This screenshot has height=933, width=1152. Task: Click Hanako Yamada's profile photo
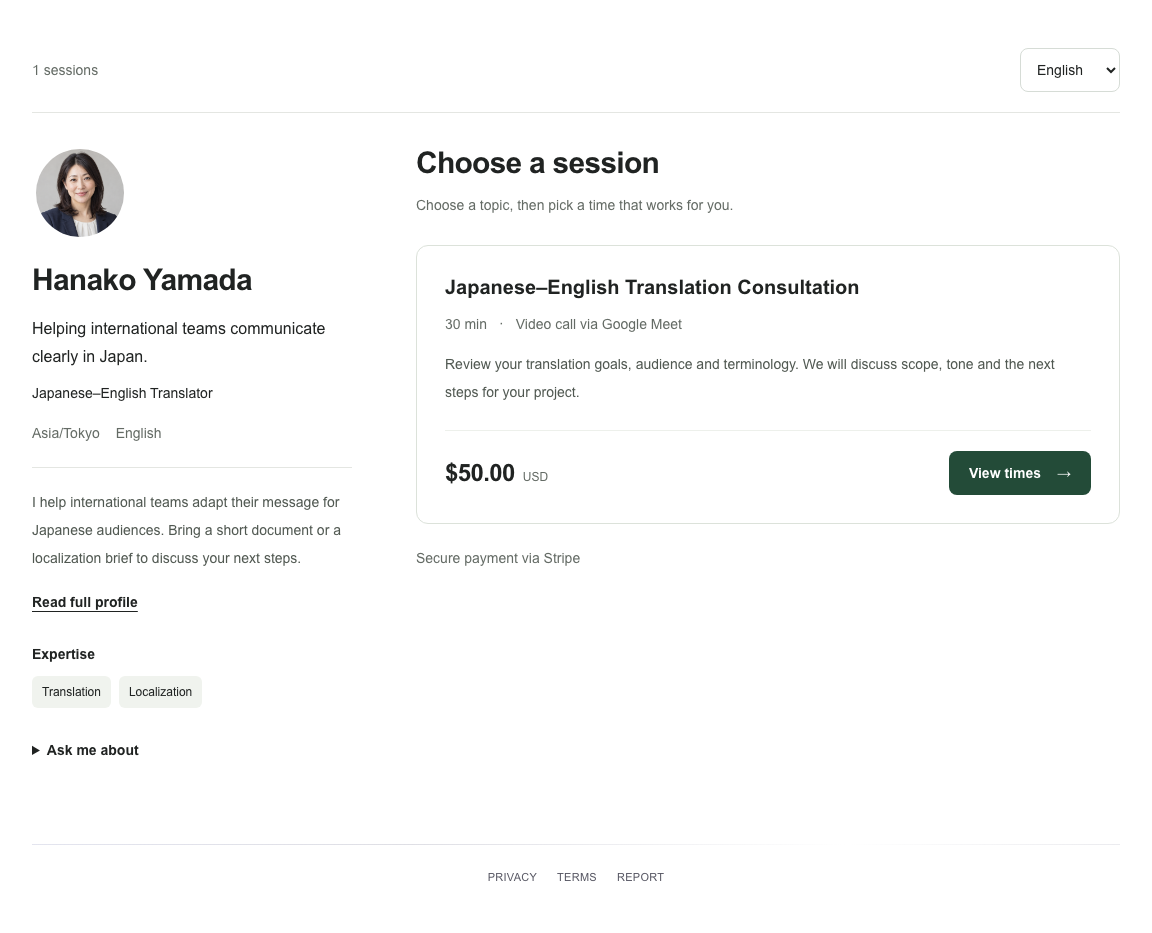point(79,193)
